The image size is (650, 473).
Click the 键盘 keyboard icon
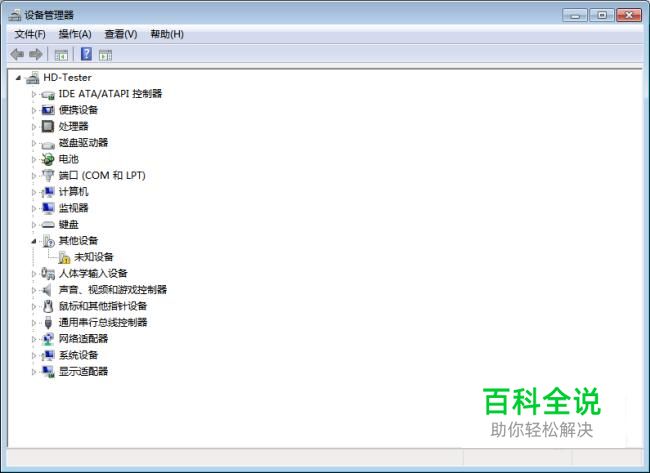point(48,225)
